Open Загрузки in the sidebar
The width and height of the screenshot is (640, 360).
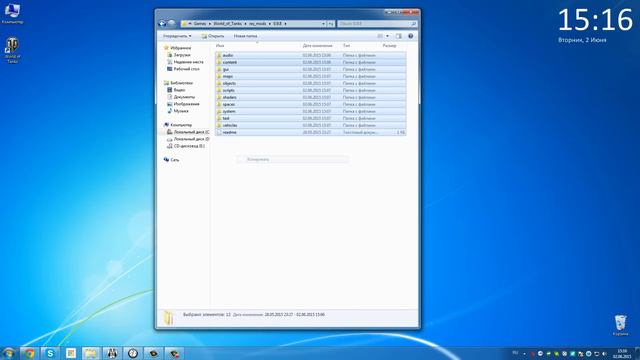(179, 55)
